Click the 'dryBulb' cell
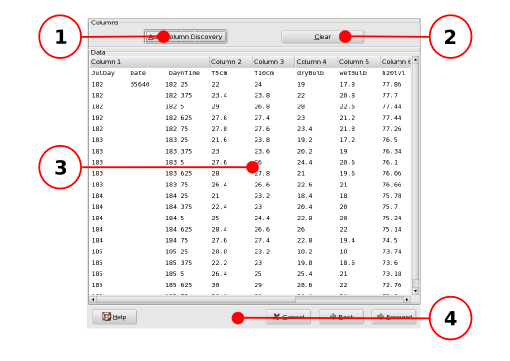Image resolution: width=510 pixels, height=361 pixels. click(x=310, y=73)
